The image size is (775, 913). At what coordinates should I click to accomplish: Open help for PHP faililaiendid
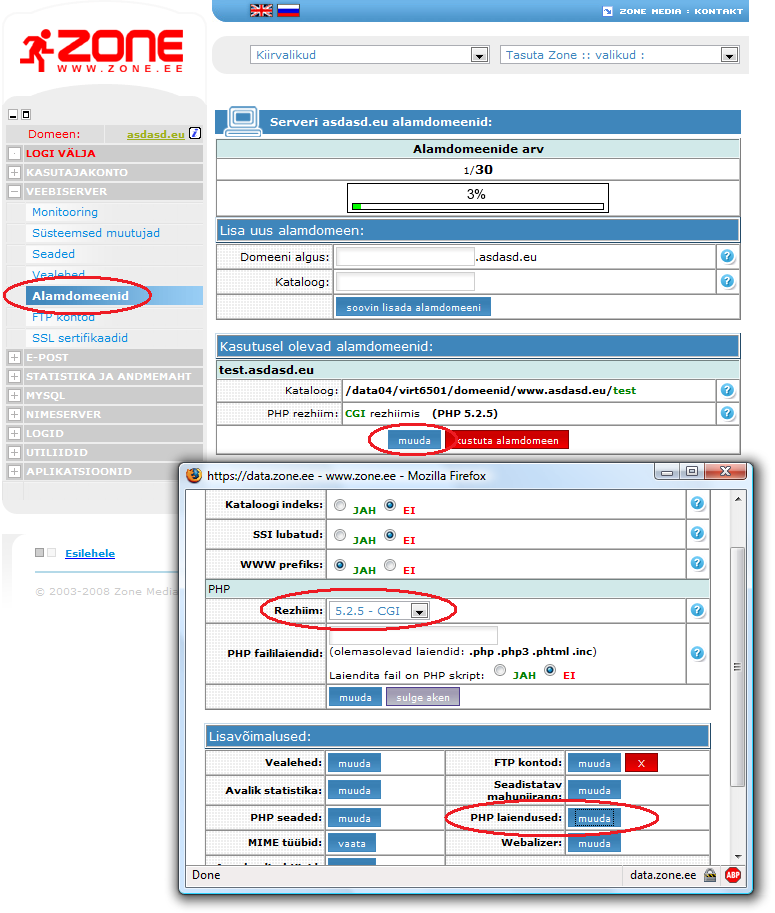pos(697,653)
